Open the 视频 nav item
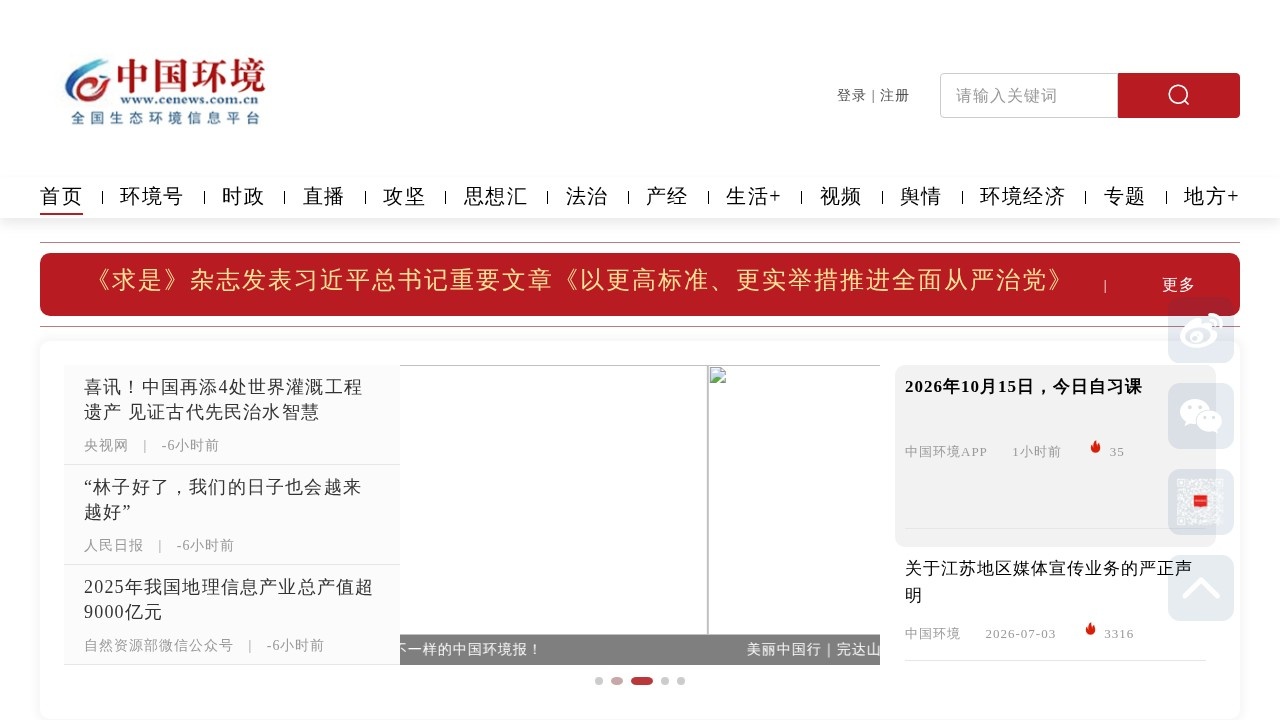This screenshot has height=720, width=1280. point(841,196)
